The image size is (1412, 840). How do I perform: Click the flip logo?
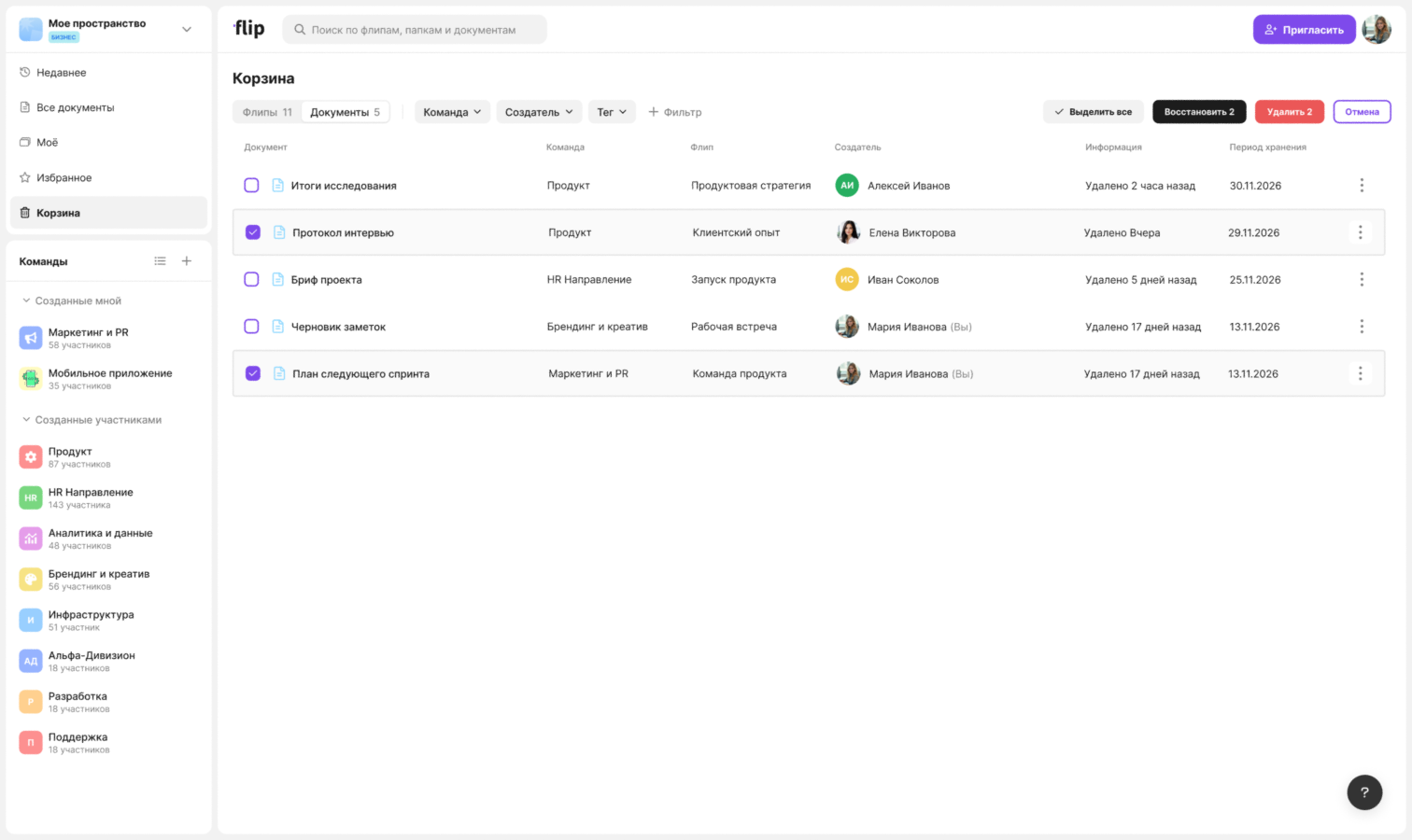coord(248,29)
